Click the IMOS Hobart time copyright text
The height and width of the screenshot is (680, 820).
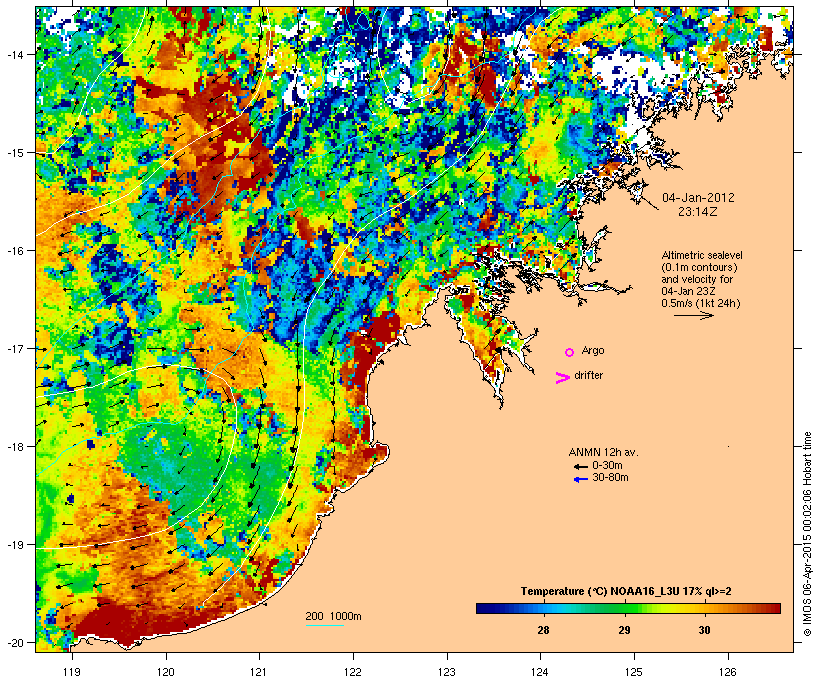(x=808, y=534)
